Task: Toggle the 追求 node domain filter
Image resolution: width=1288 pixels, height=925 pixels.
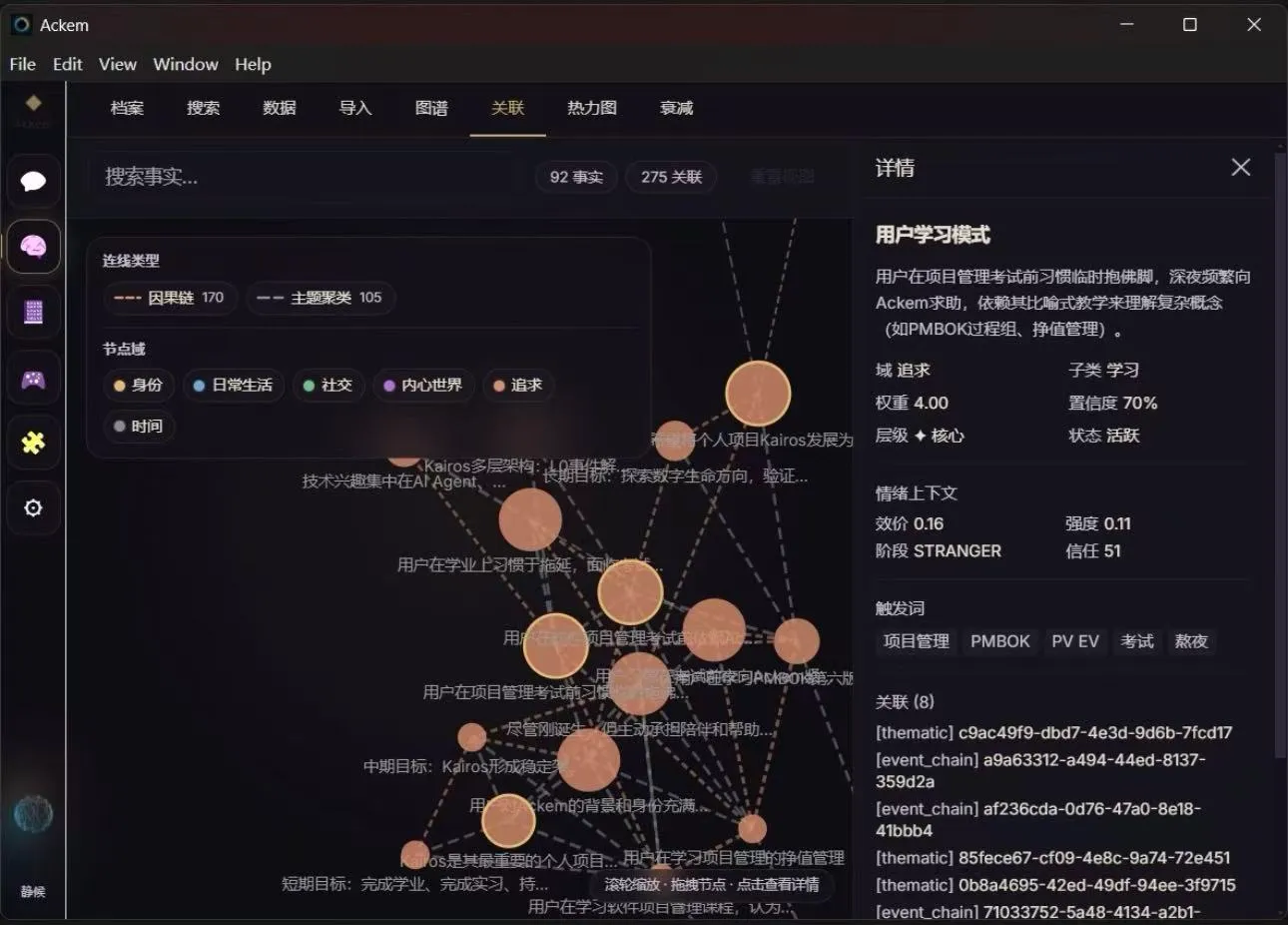Action: click(x=517, y=386)
